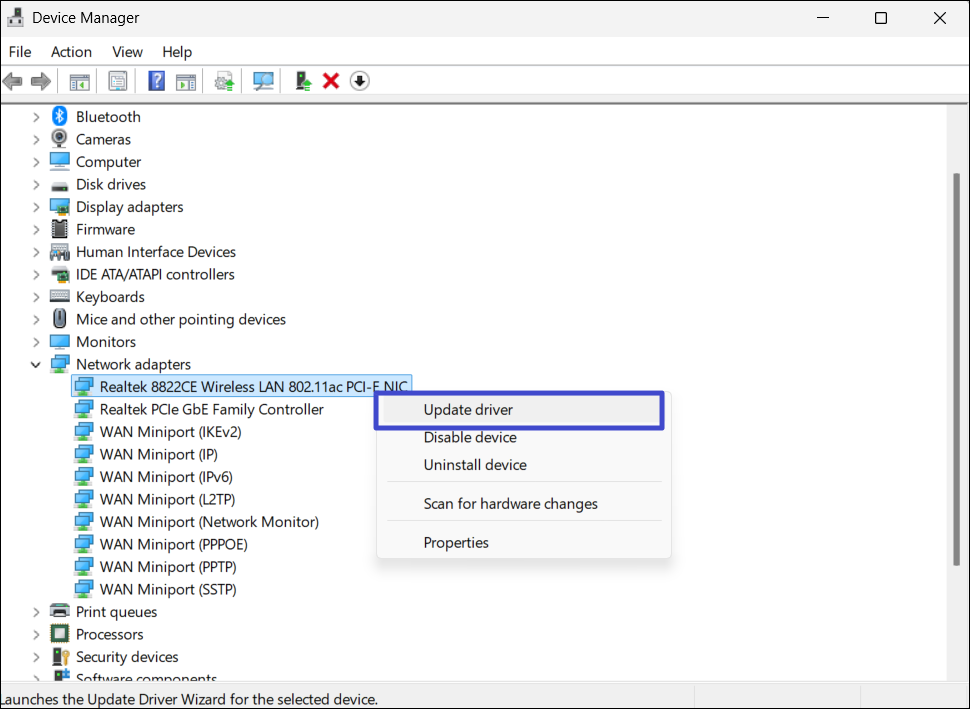Select Realtek PCIe GbE Family Controller
The image size is (970, 709).
click(211, 410)
